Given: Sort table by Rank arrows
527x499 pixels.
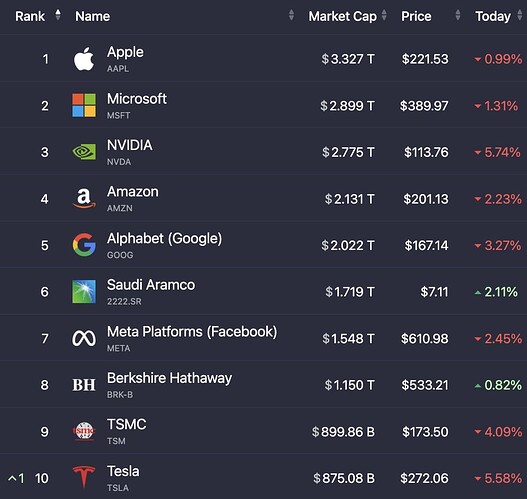Looking at the screenshot, I should click(58, 15).
